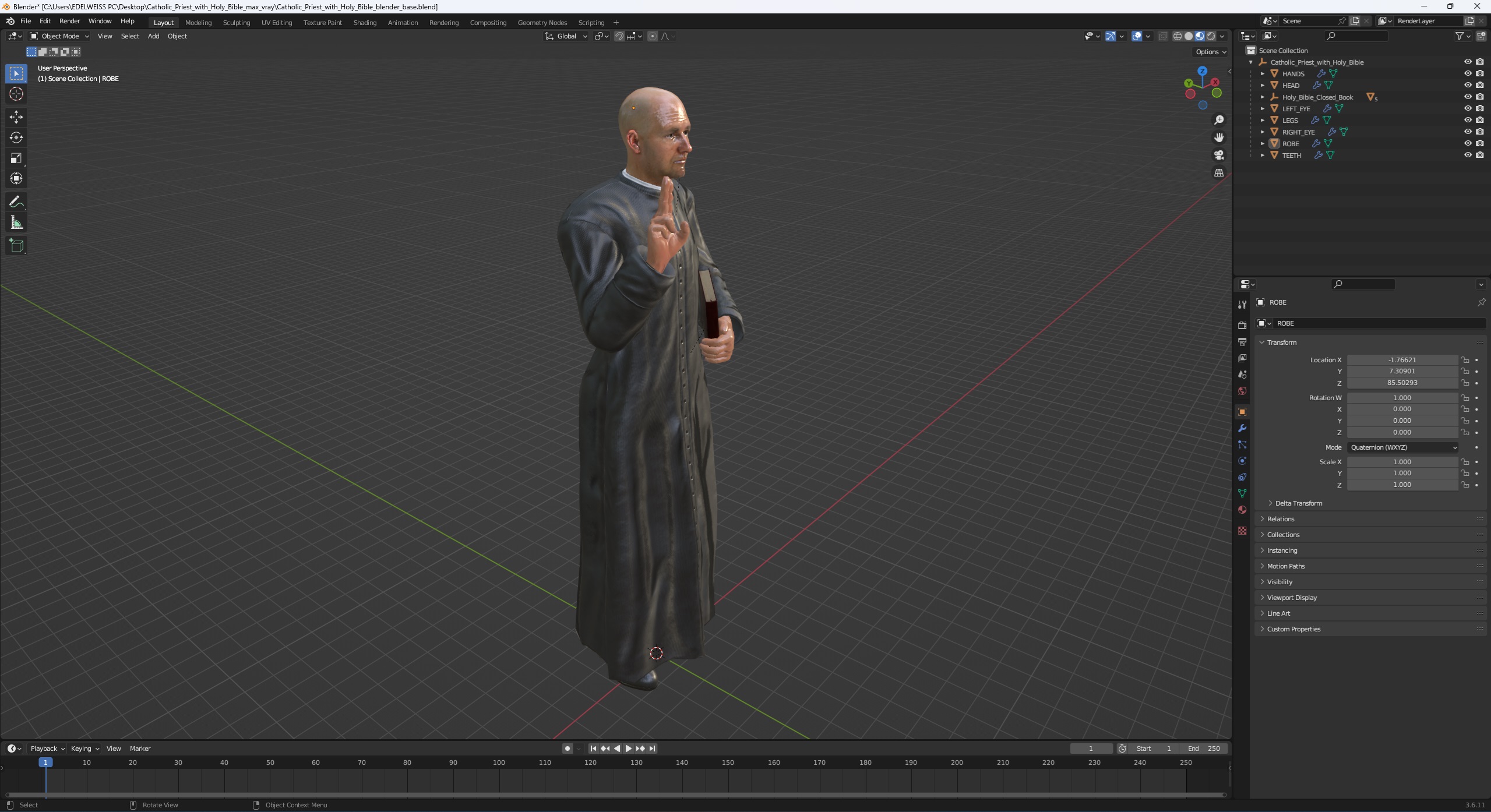Open the World properties tab
The width and height of the screenshot is (1491, 812).
point(1242,390)
